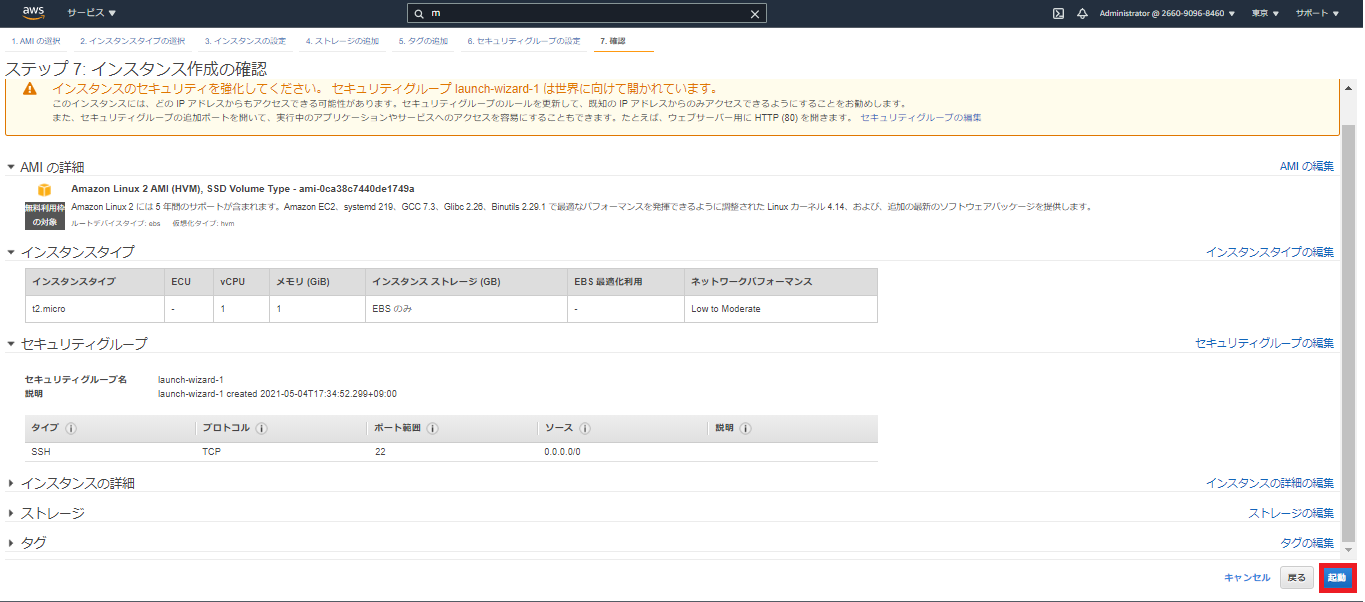1365x602 pixels.
Task: Open the インスタンスの詳細の編集 link
Action: [x=1270, y=483]
